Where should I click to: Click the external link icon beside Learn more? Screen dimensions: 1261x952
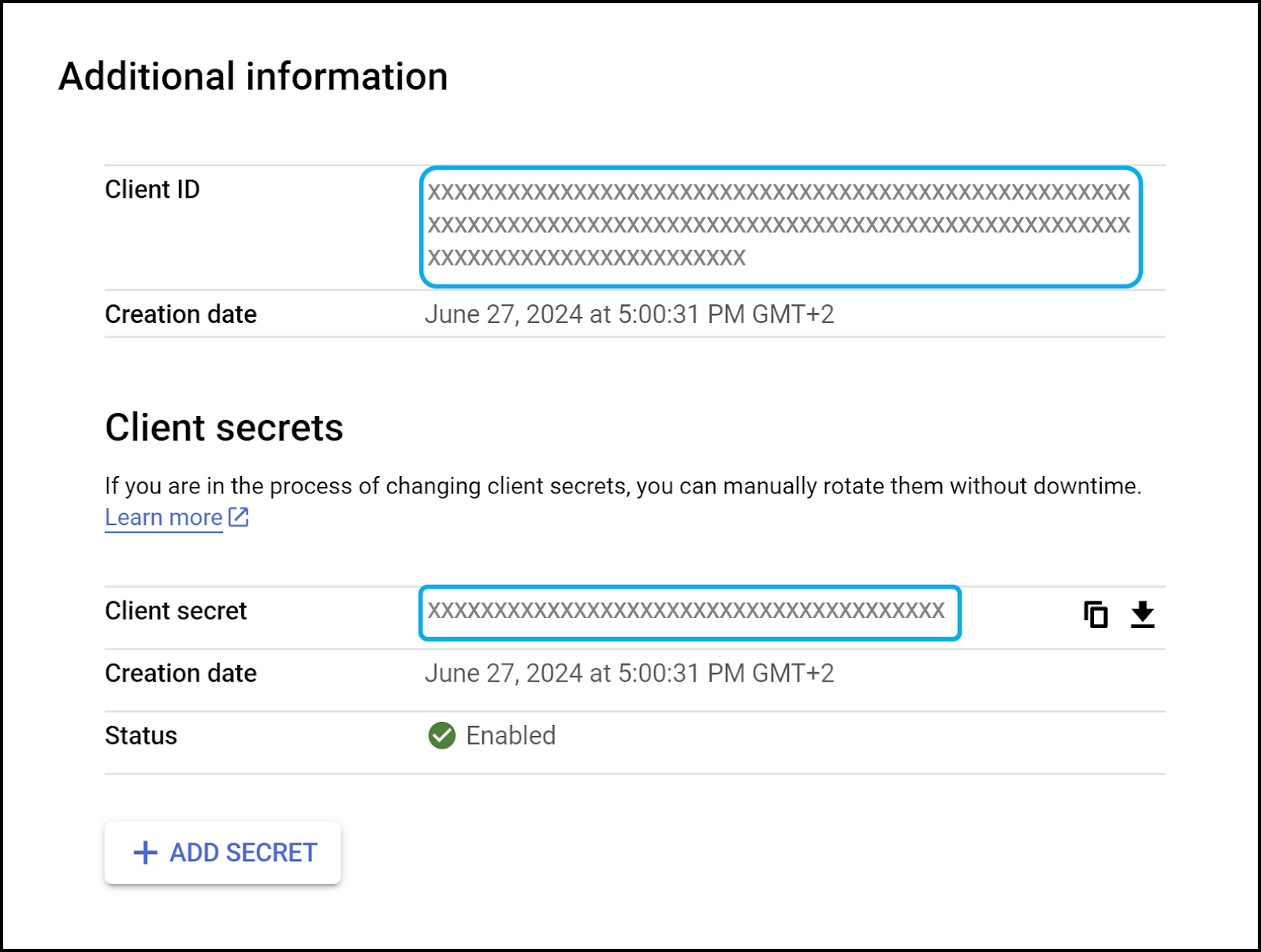[237, 517]
